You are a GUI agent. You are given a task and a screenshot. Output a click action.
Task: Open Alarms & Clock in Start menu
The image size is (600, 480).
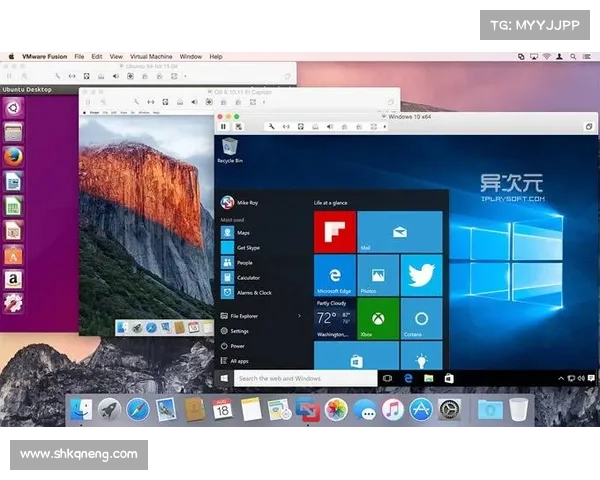tap(246, 293)
